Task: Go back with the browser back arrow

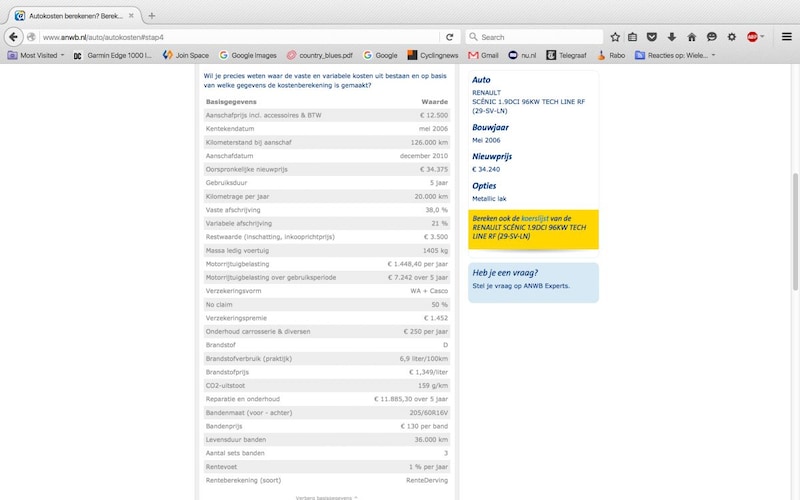Action: point(13,37)
